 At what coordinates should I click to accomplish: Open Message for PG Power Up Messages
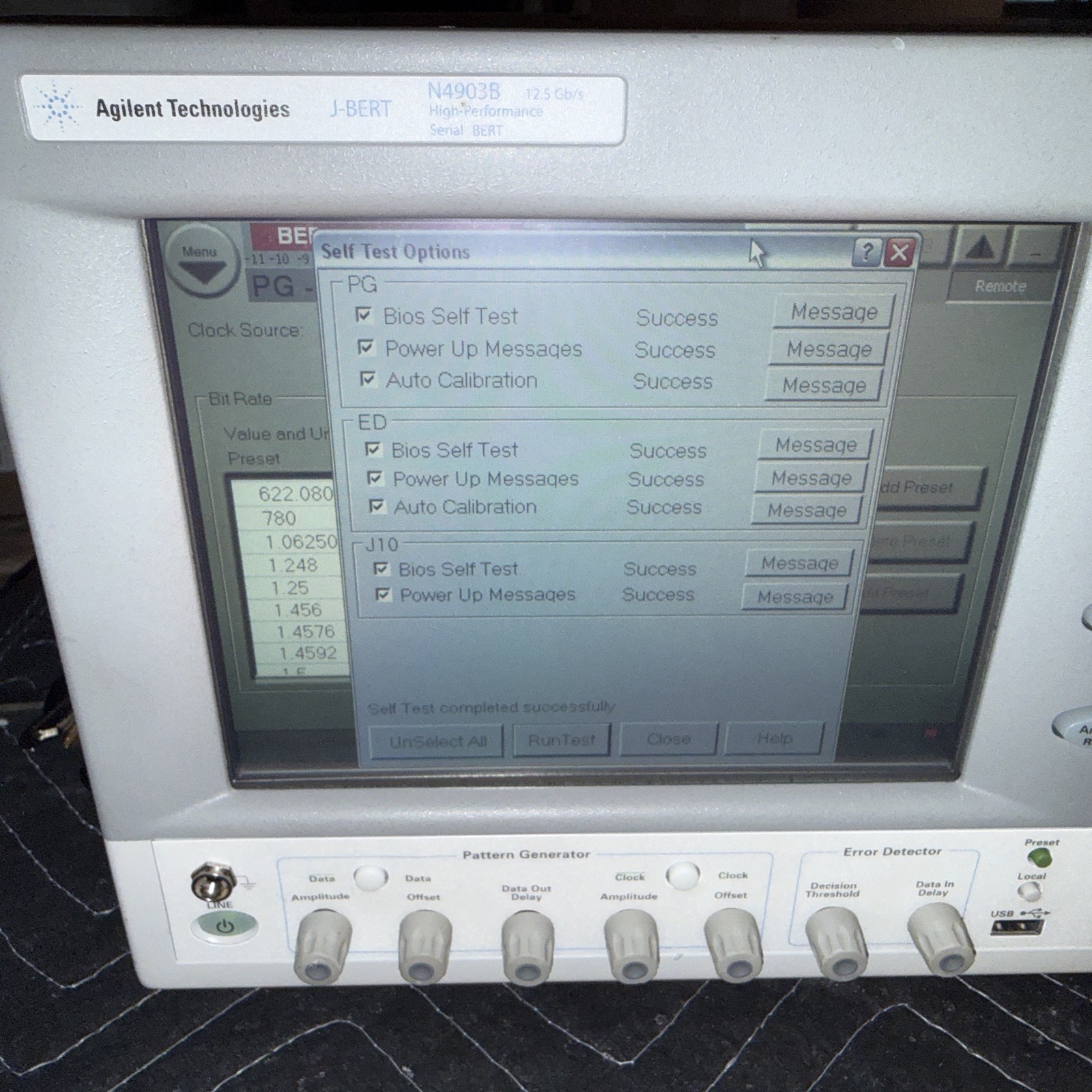829,349
